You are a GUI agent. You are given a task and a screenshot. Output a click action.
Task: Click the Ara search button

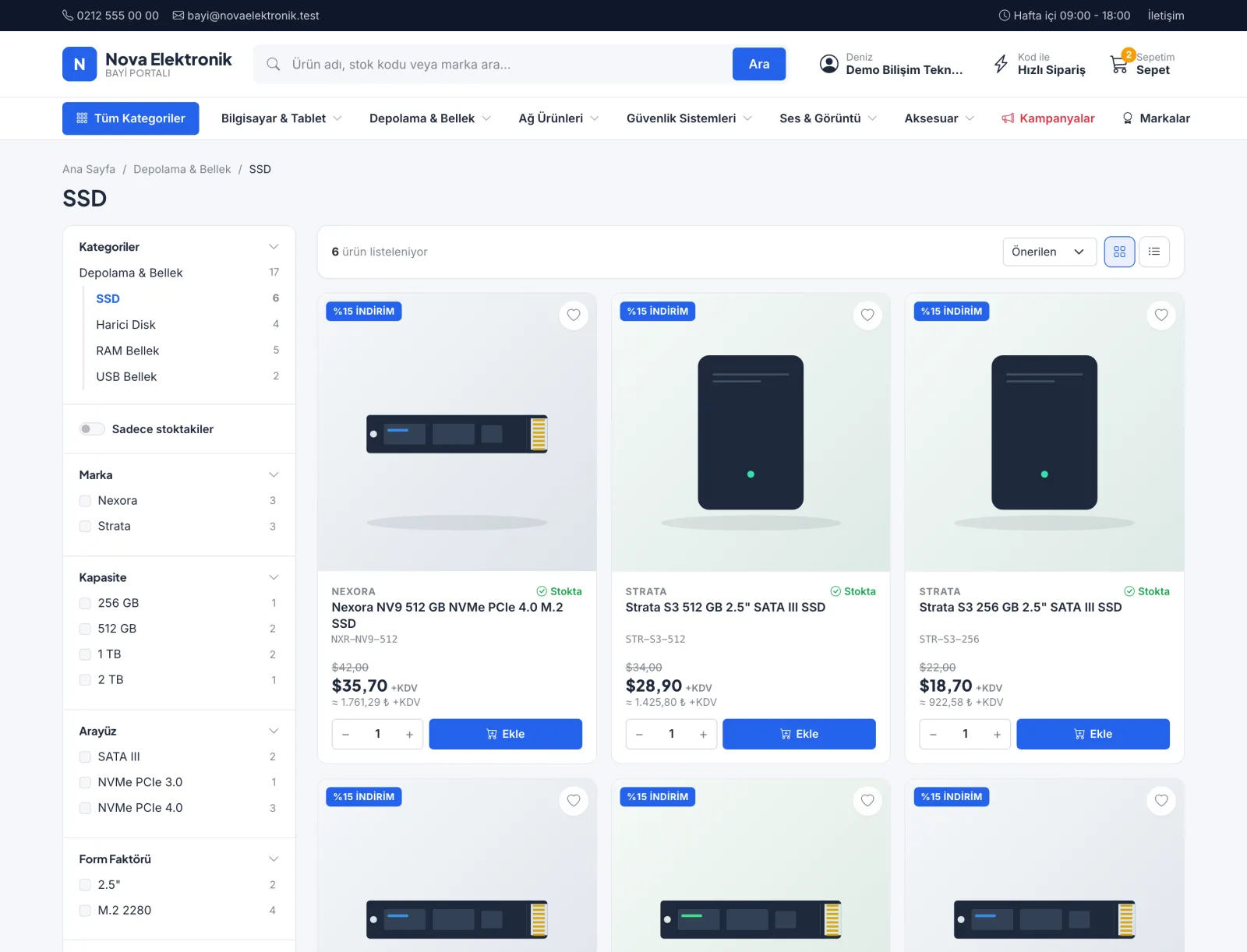click(x=759, y=64)
